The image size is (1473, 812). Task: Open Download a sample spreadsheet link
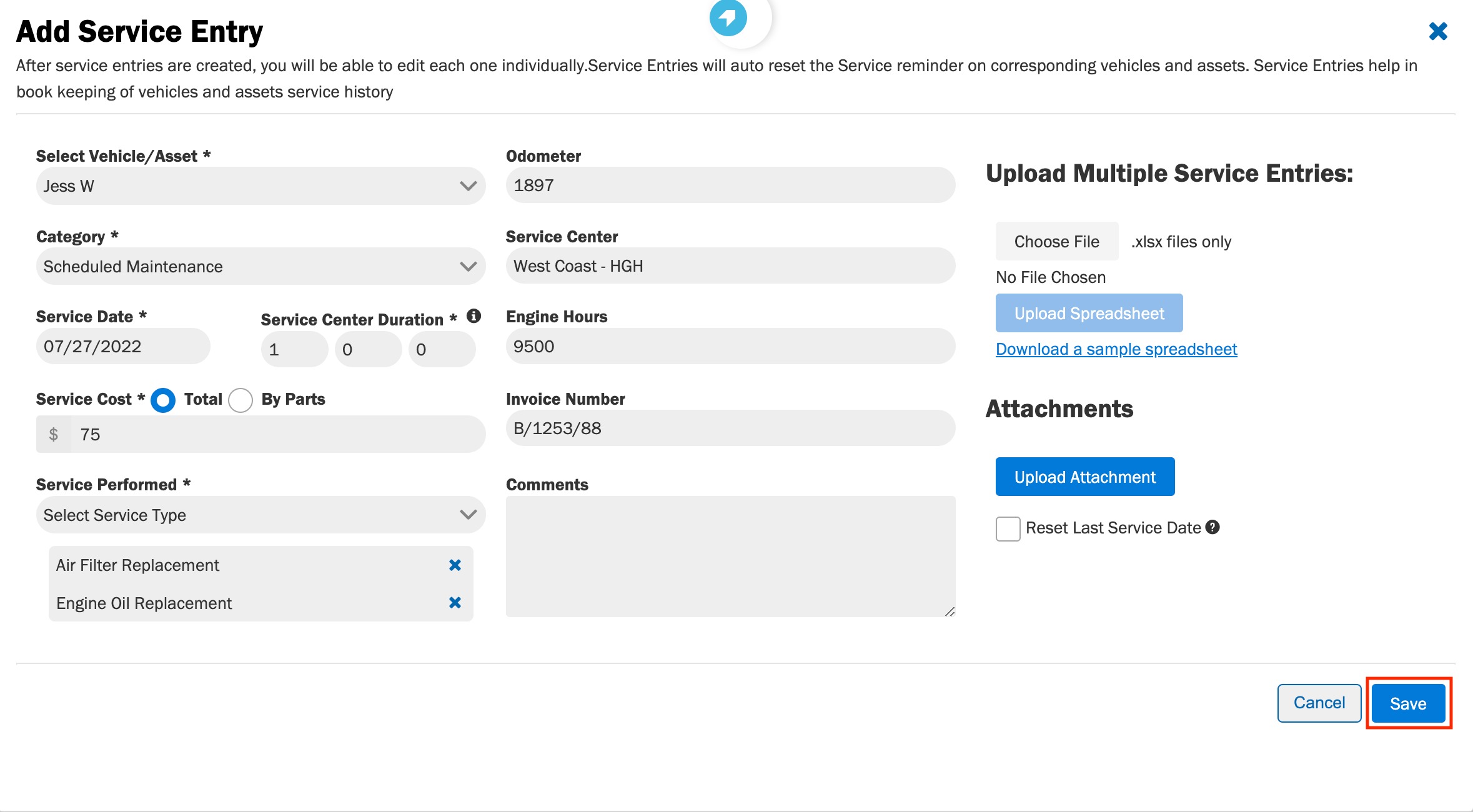1116,349
